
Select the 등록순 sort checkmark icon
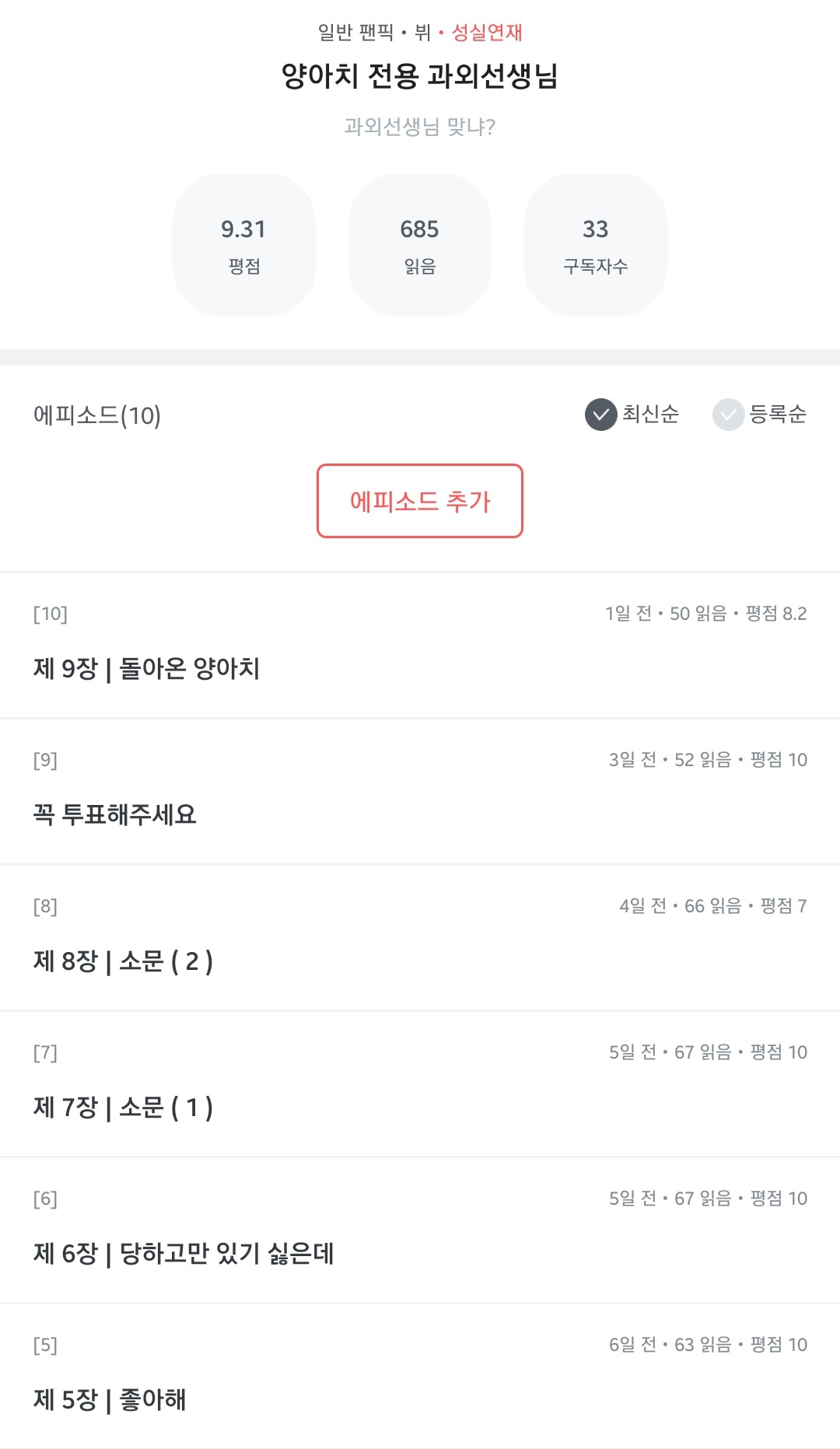click(x=728, y=415)
